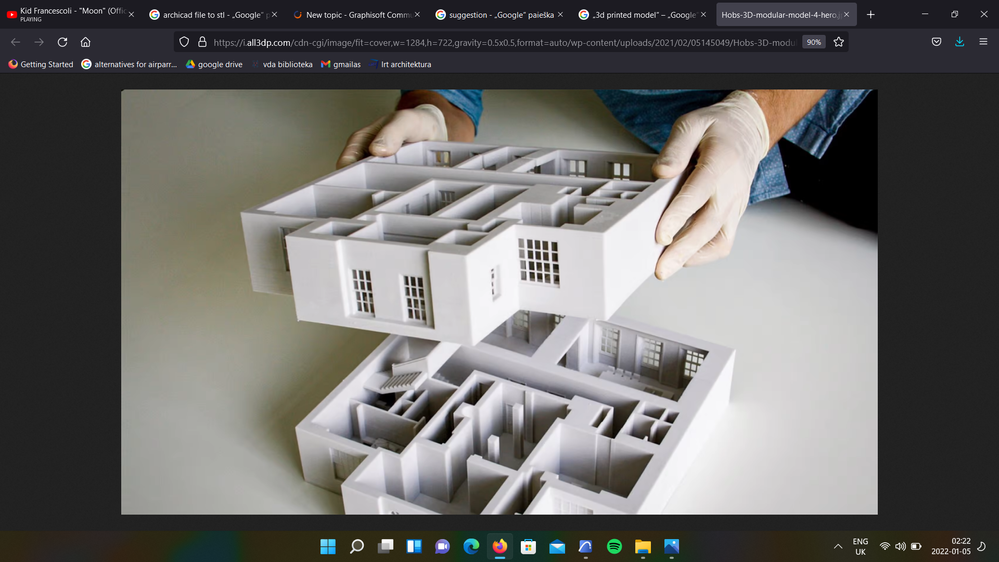Open File Explorer from taskbar
The image size is (999, 562).
coord(643,547)
